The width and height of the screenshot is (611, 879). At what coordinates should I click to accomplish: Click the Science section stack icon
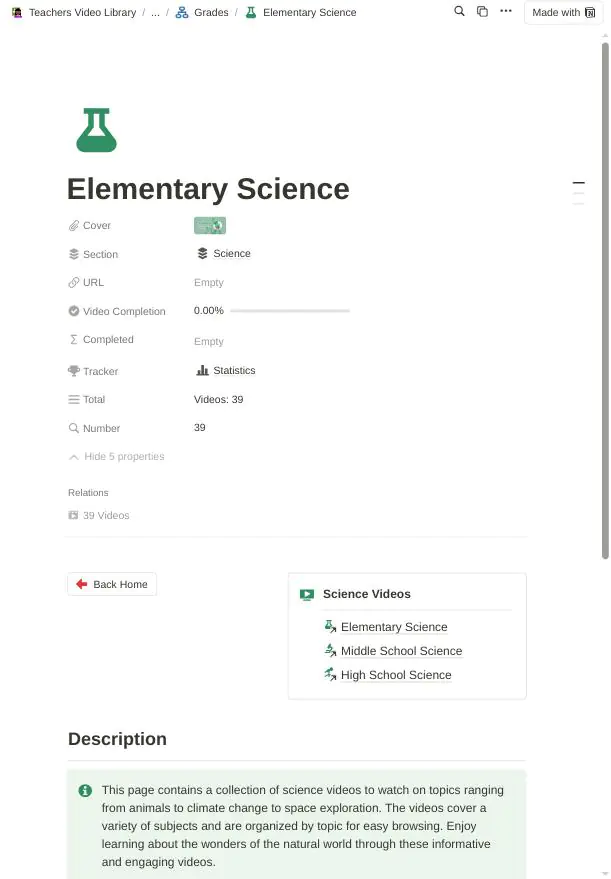click(202, 253)
